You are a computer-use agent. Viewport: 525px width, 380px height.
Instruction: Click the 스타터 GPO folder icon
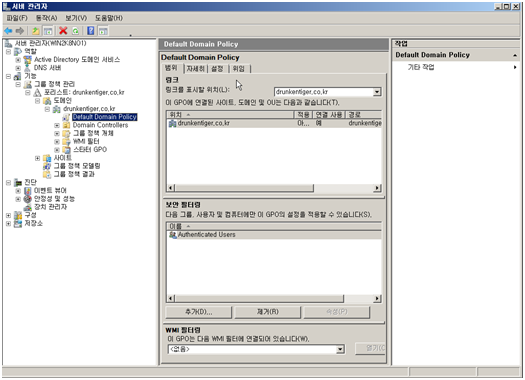pyautogui.click(x=66, y=150)
